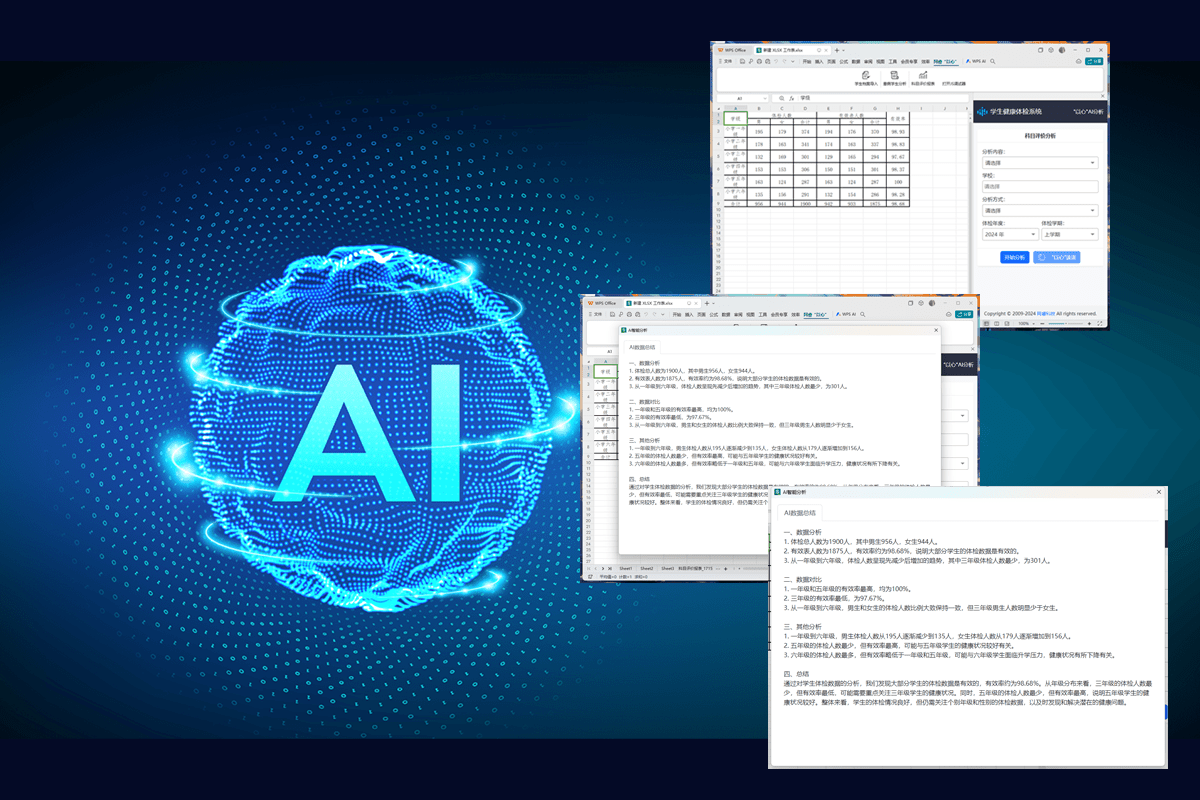
Task: Switch to the Sheet2 tab
Action: pyautogui.click(x=648, y=567)
